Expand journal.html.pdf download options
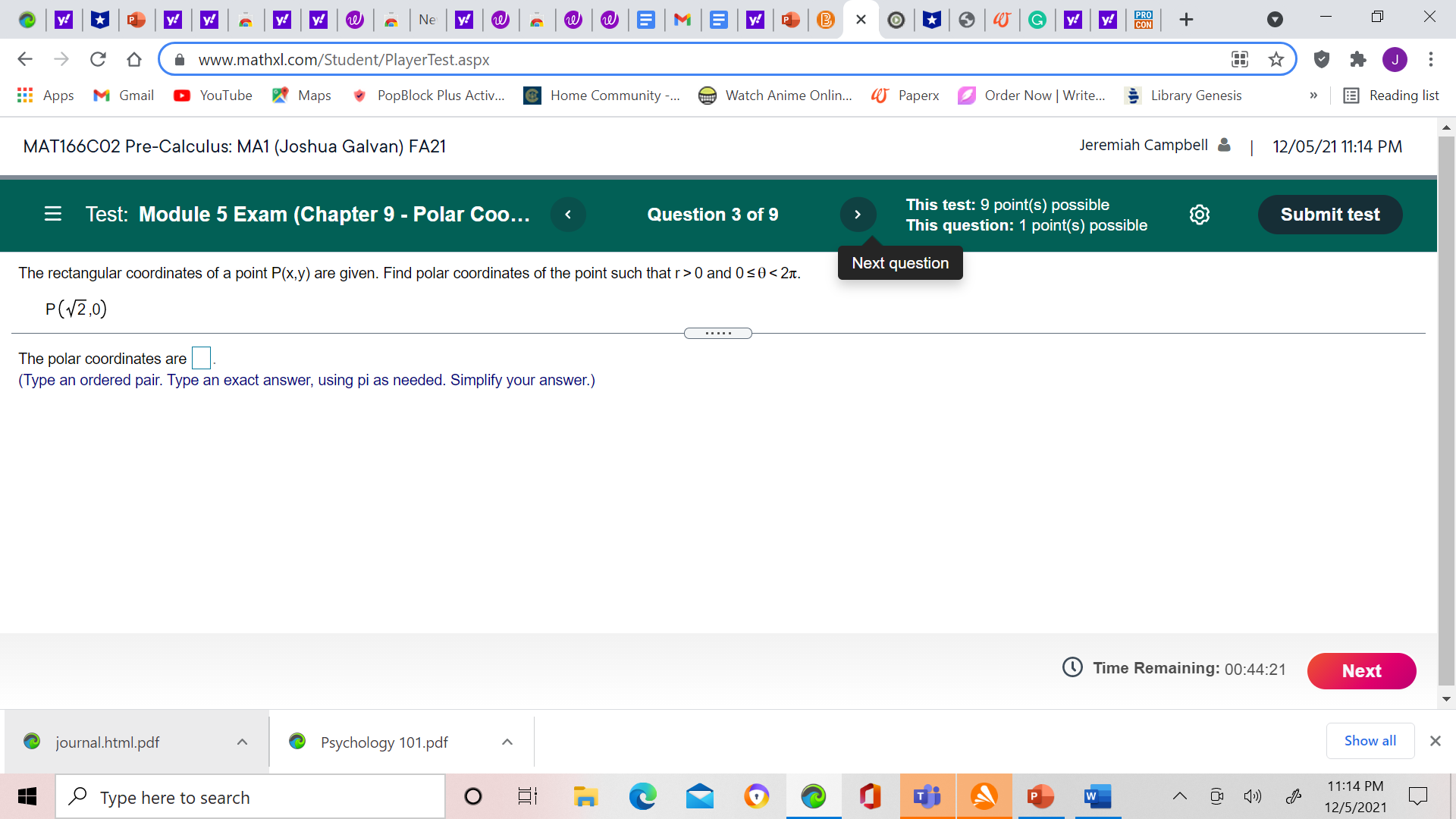Image resolution: width=1456 pixels, height=819 pixels. (242, 742)
